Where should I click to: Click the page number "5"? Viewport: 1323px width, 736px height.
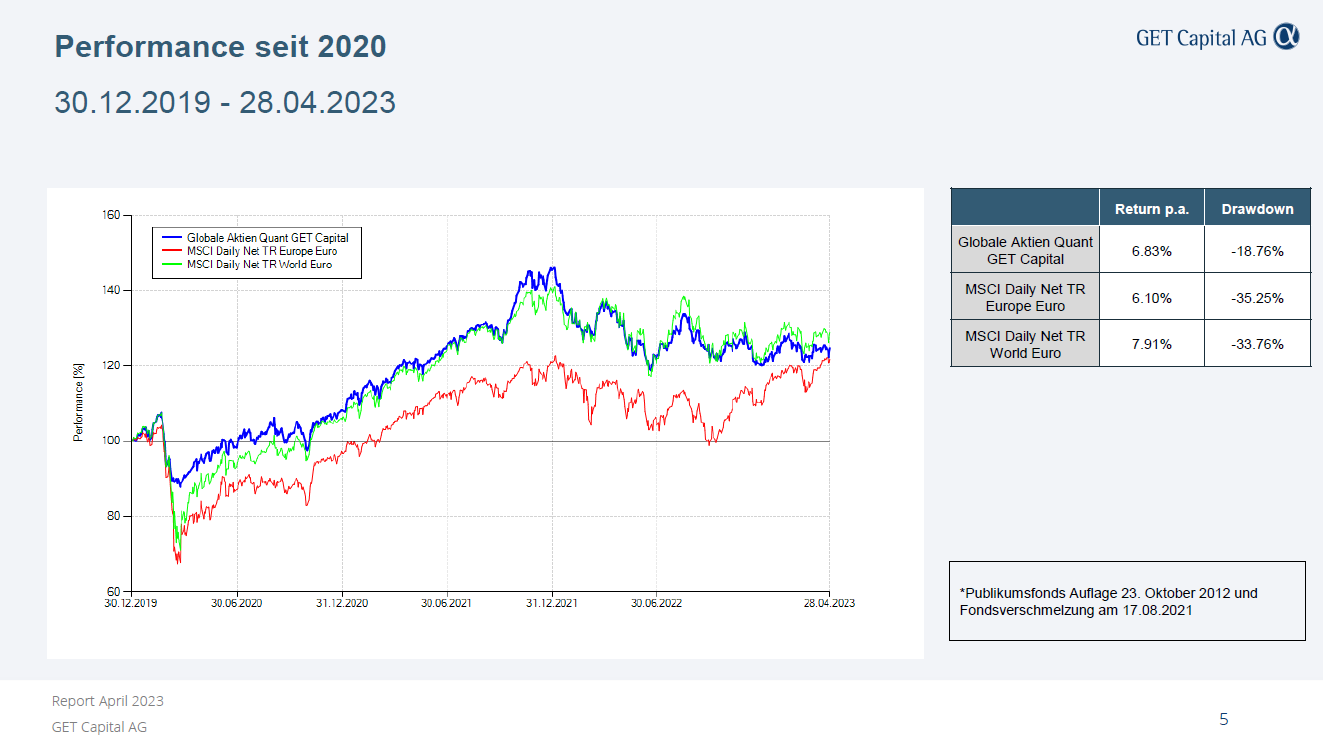tap(1224, 719)
